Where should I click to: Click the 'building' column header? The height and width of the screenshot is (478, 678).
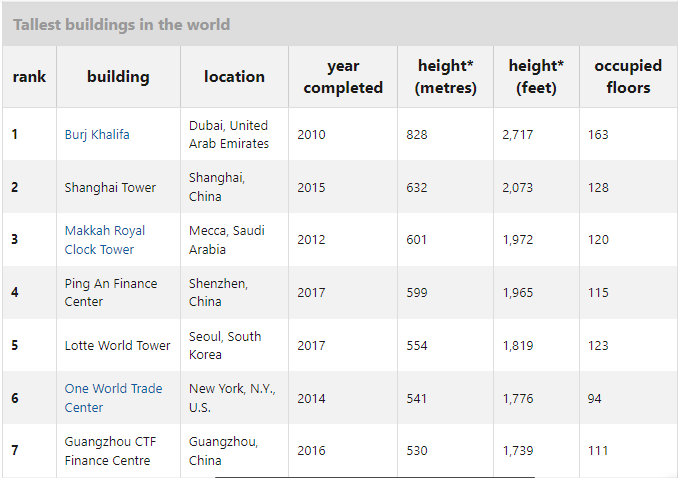point(118,77)
